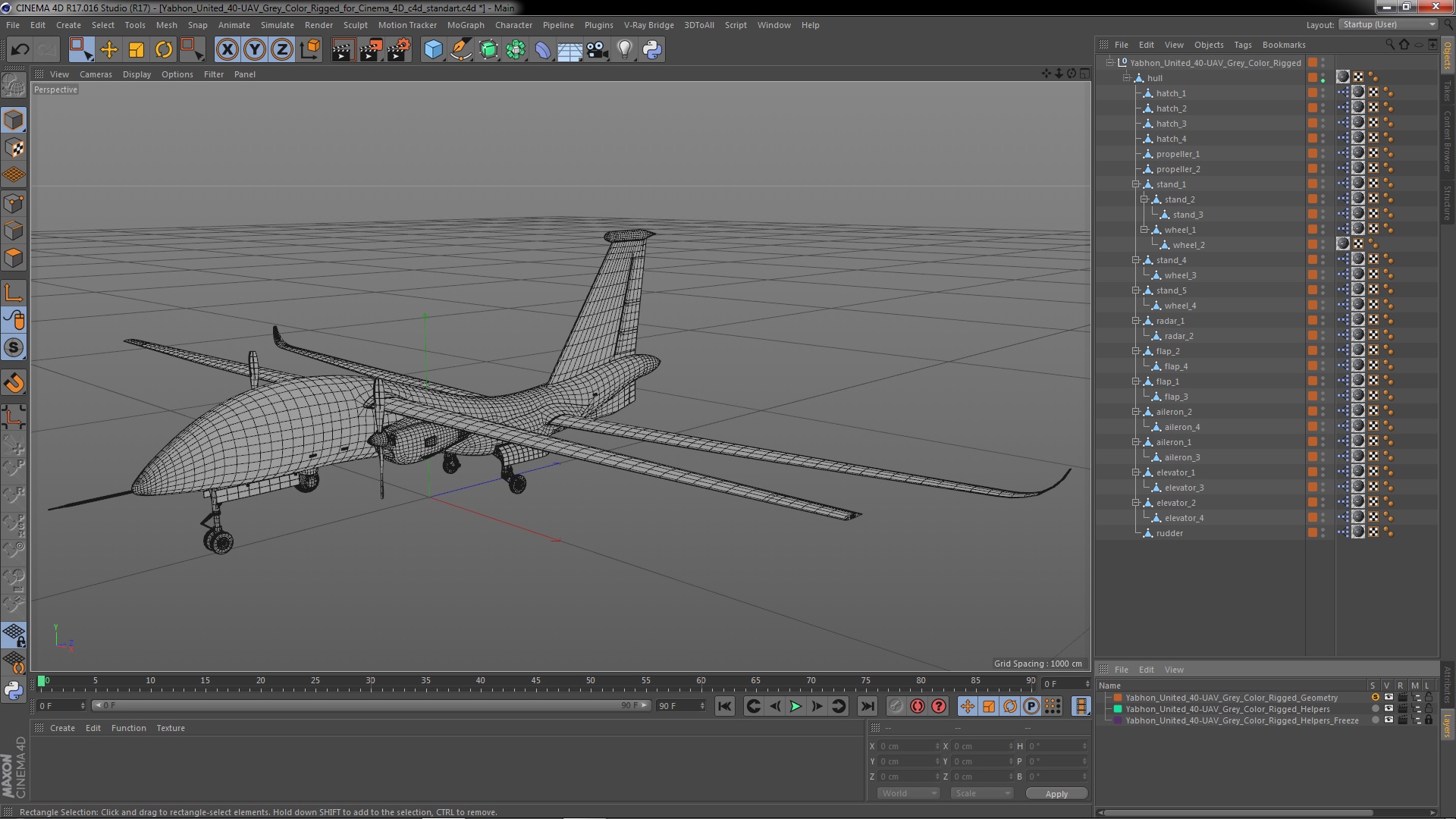
Task: Toggle X axis lock
Action: click(227, 50)
